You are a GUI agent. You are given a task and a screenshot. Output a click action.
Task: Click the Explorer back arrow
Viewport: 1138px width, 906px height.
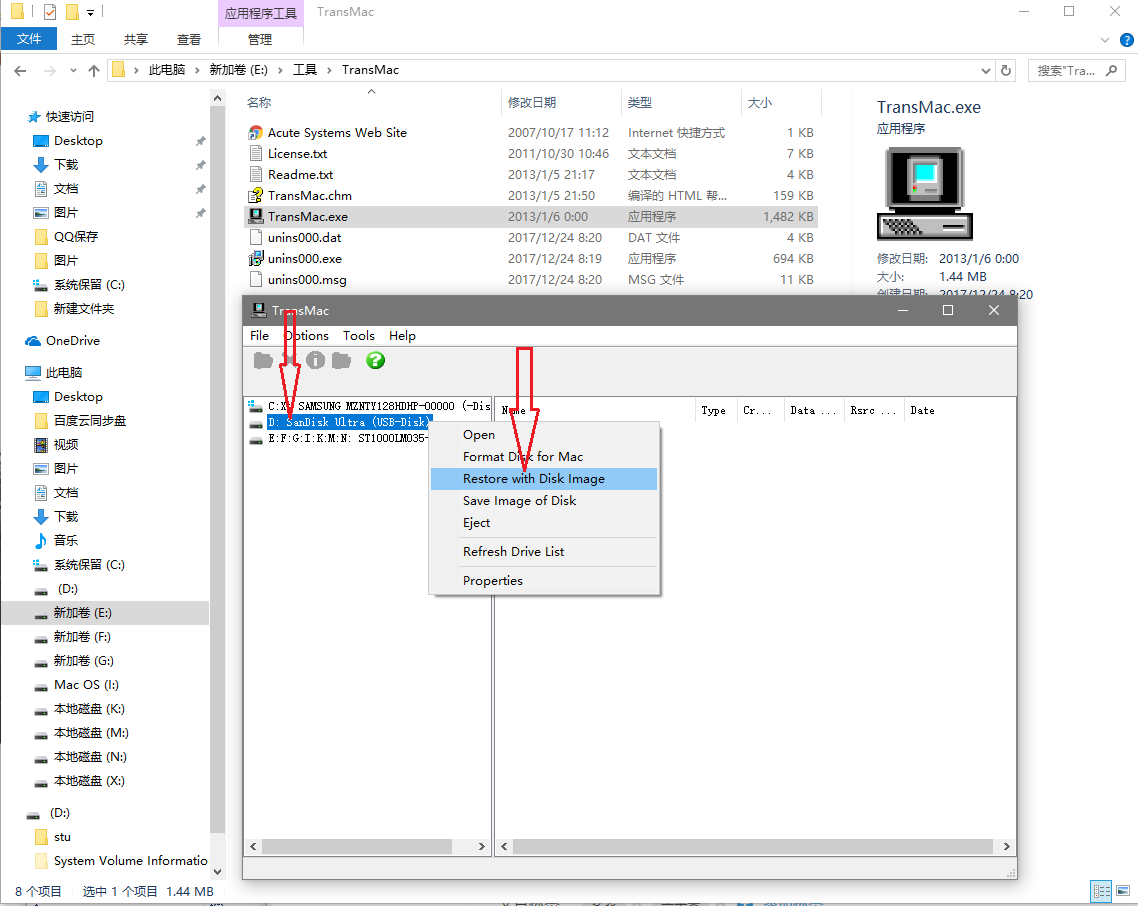pyautogui.click(x=20, y=70)
